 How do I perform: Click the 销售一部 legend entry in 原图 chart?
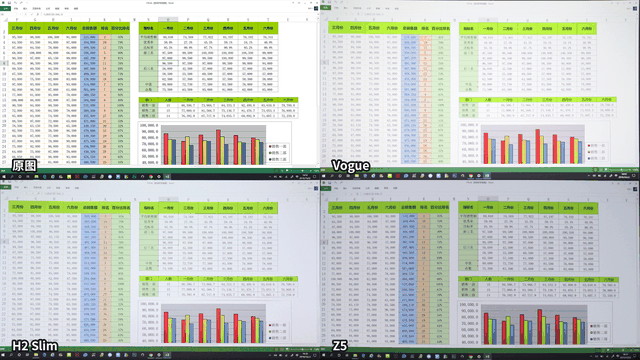pos(278,146)
